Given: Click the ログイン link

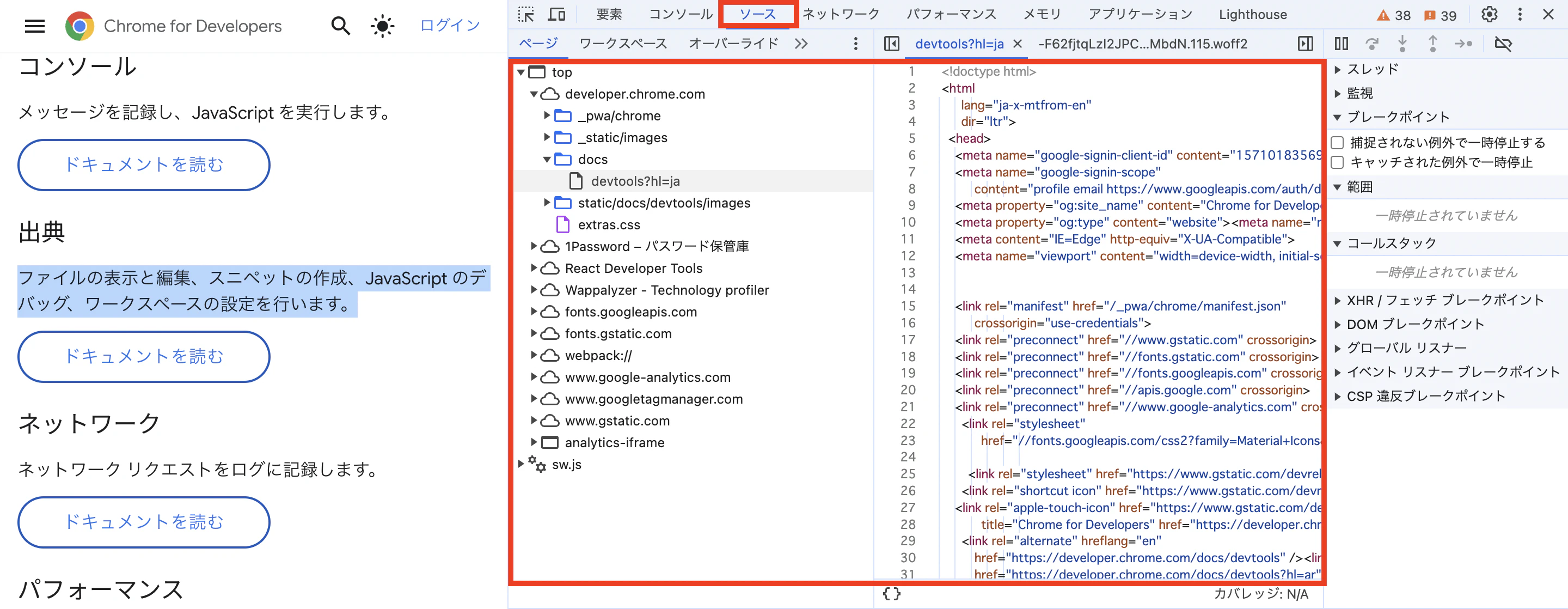Looking at the screenshot, I should 450,26.
